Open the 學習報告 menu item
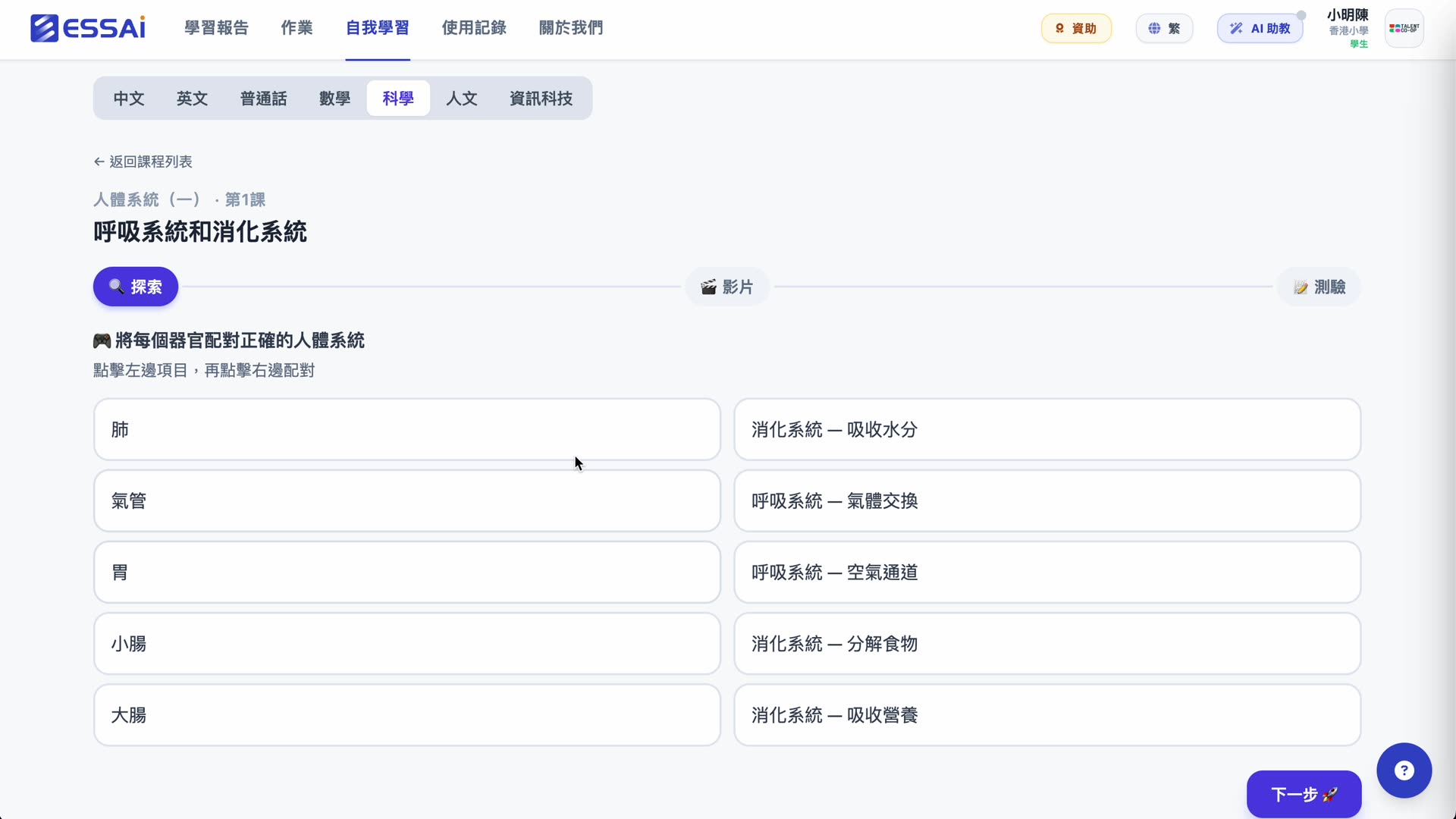This screenshot has height=819, width=1456. pyautogui.click(x=215, y=28)
